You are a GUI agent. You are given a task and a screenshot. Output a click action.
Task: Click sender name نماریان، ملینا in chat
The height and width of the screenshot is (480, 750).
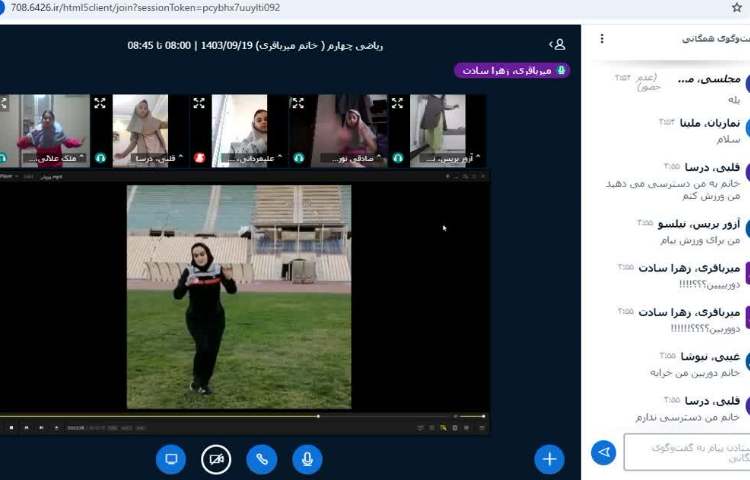[710, 123]
